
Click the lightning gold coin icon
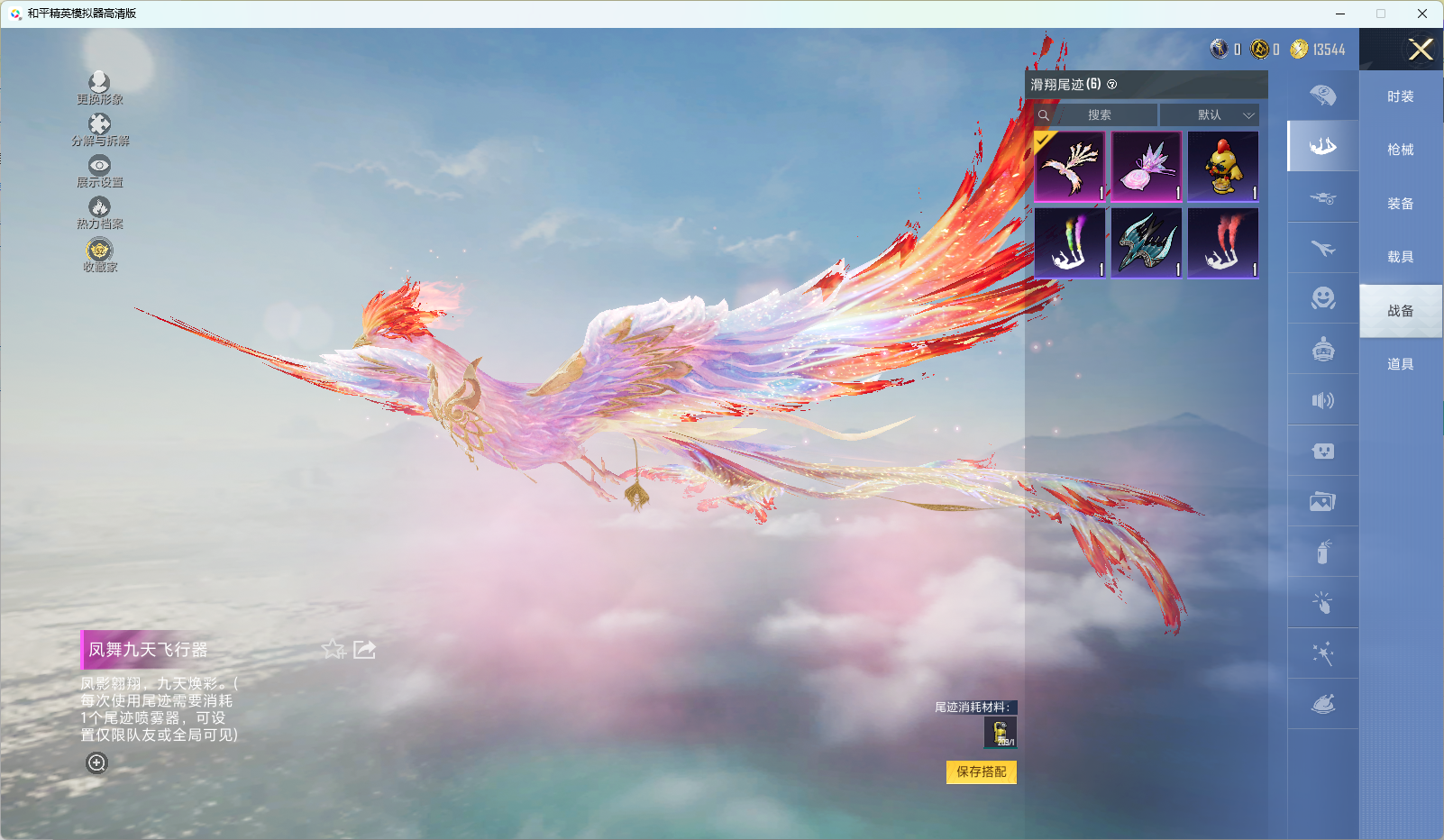tap(1299, 49)
